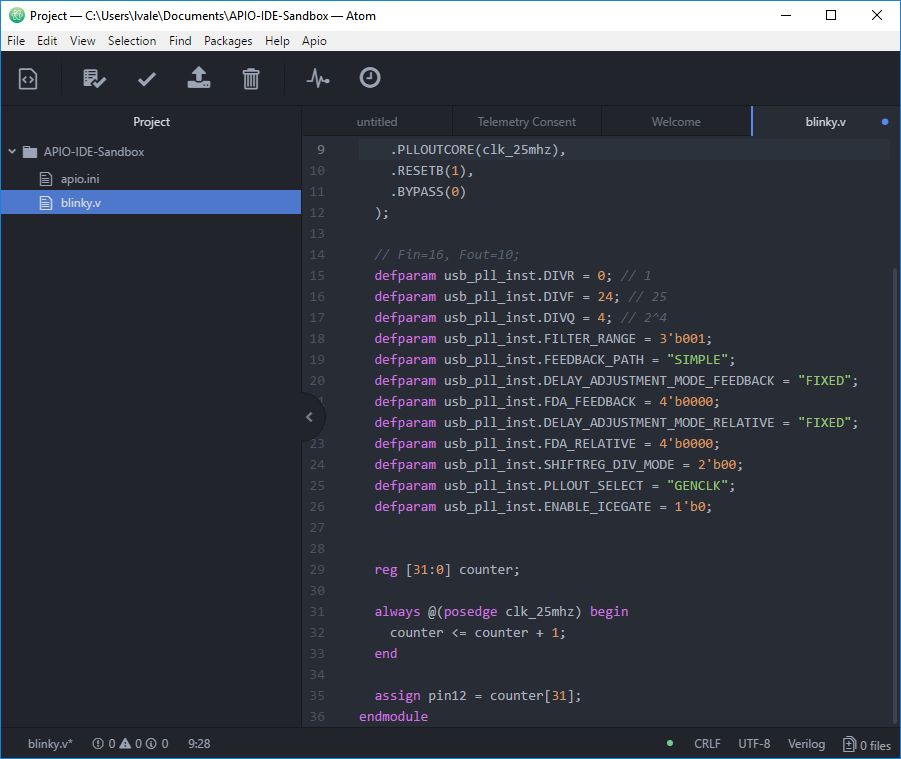Open the Verilog grammar selector
The image size is (901, 759).
pyautogui.click(x=806, y=744)
